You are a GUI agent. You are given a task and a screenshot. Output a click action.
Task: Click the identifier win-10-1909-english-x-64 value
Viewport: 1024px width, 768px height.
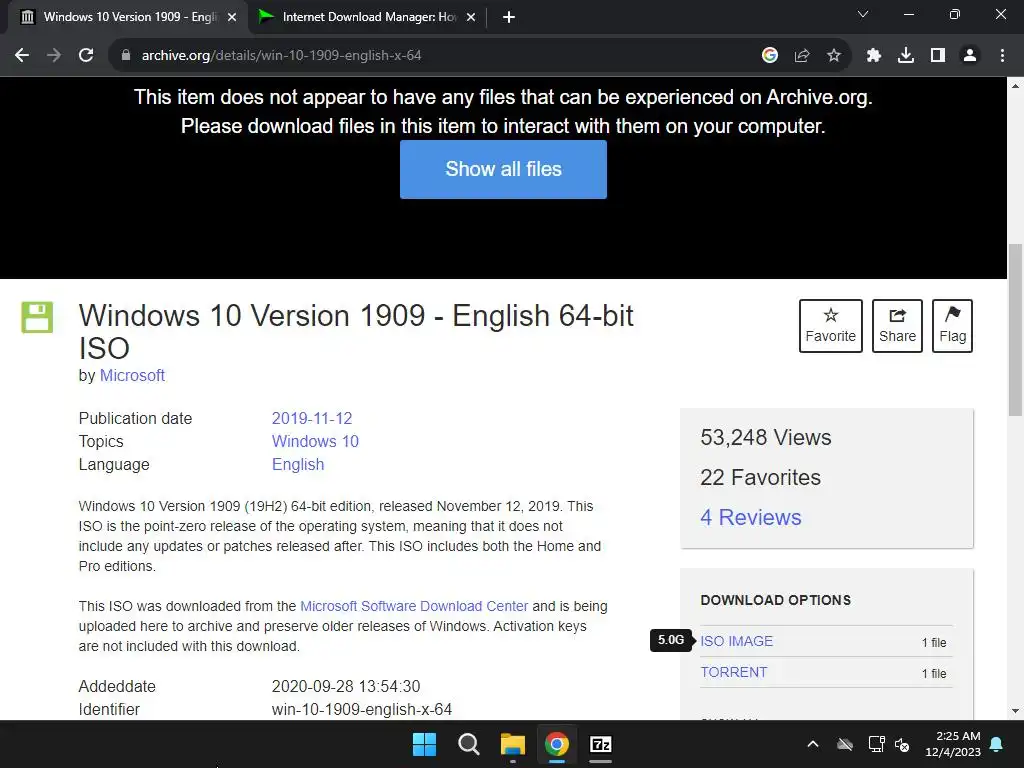[362, 709]
